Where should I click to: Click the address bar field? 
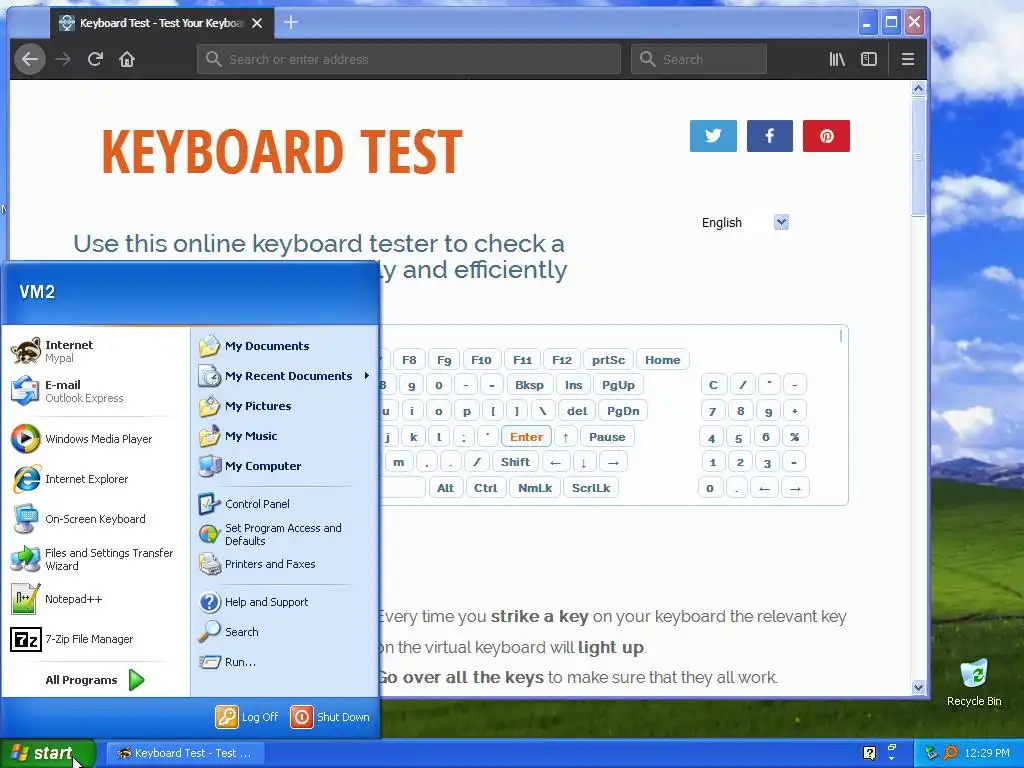pos(409,59)
